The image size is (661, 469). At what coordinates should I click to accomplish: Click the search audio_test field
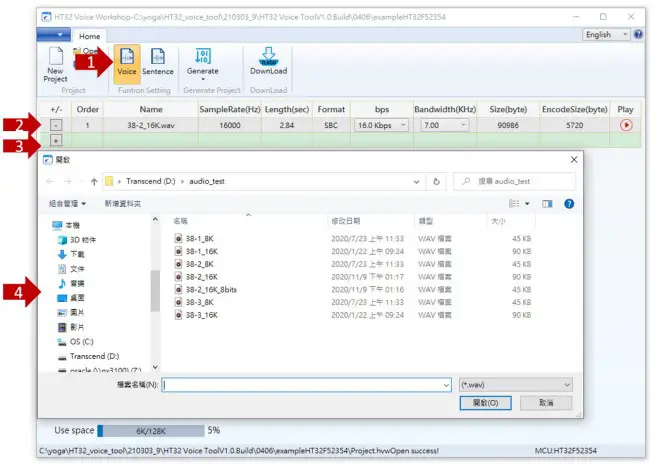pyautogui.click(x=514, y=182)
